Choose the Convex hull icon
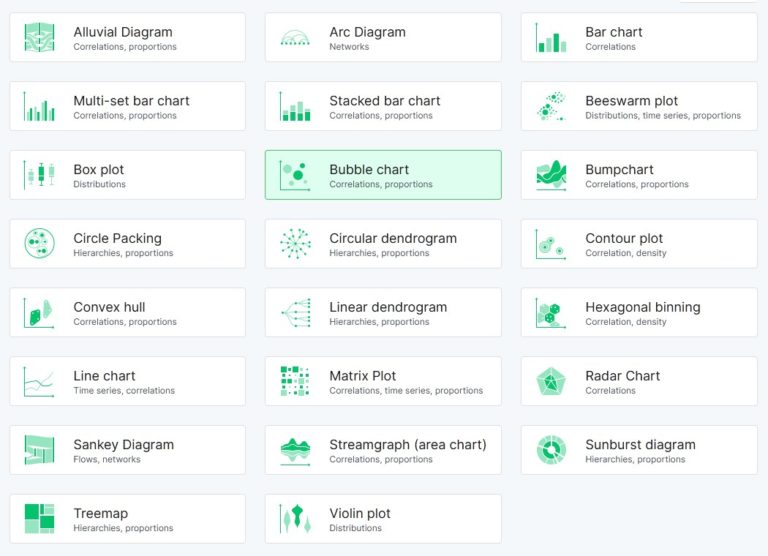 (x=39, y=313)
